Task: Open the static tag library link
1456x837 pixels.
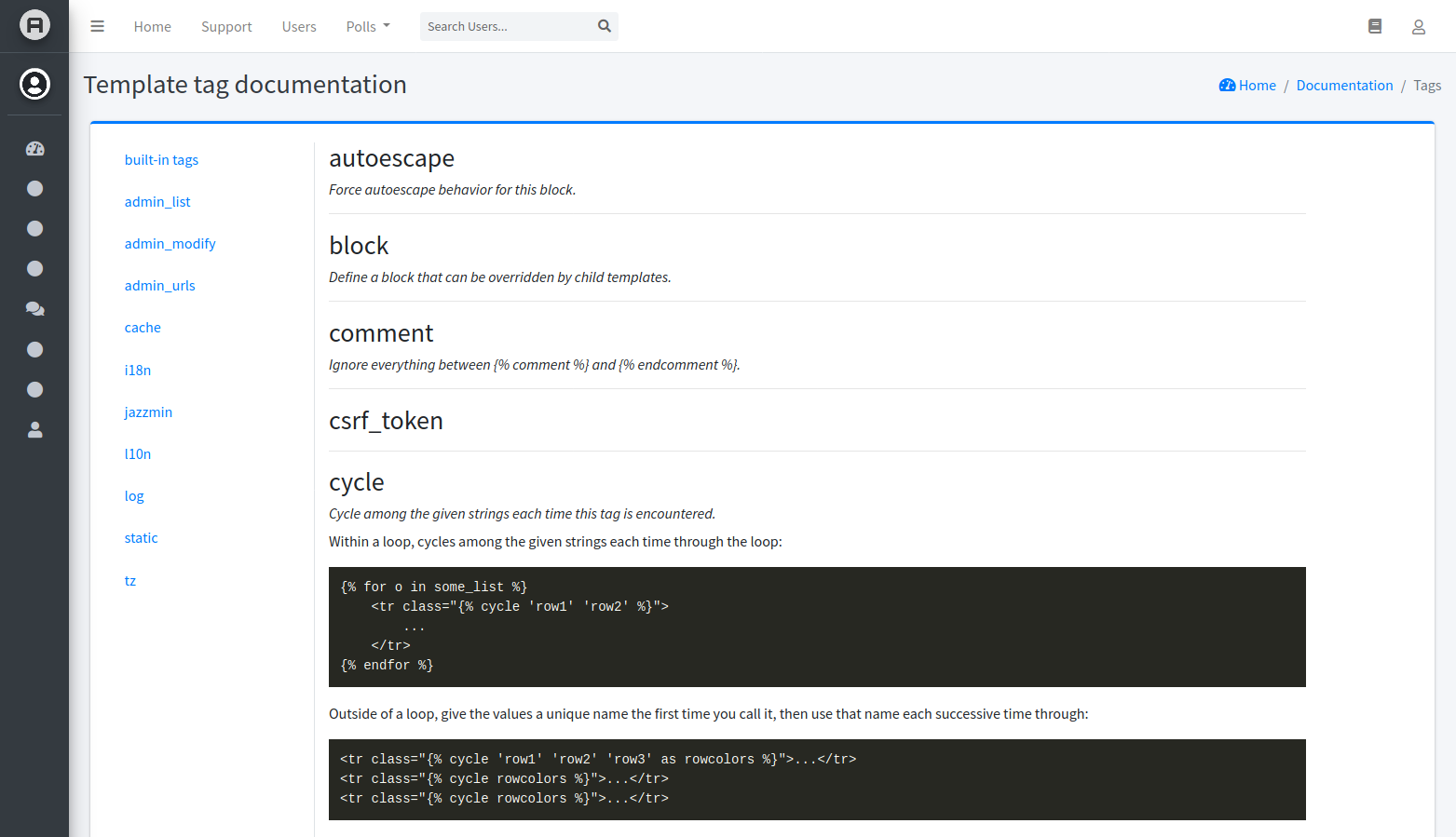Action: (141, 538)
